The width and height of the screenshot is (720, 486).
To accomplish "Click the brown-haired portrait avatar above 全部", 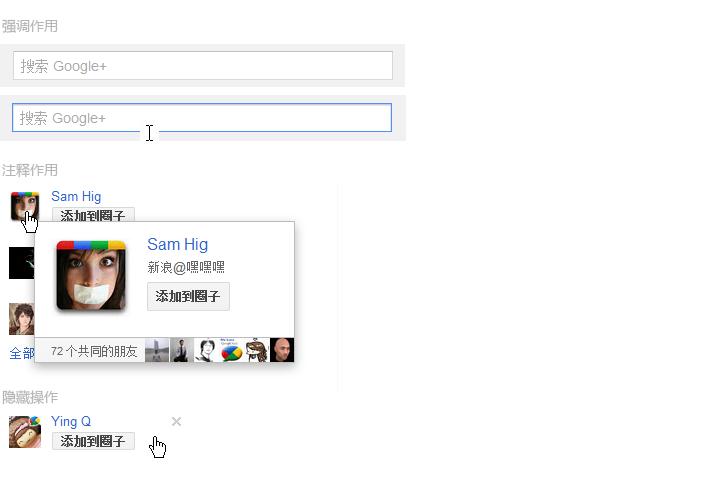I will (22, 319).
